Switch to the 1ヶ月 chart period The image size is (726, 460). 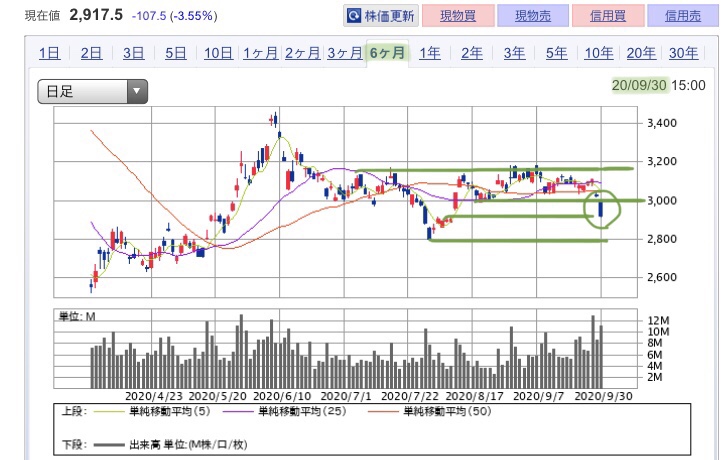click(x=261, y=53)
